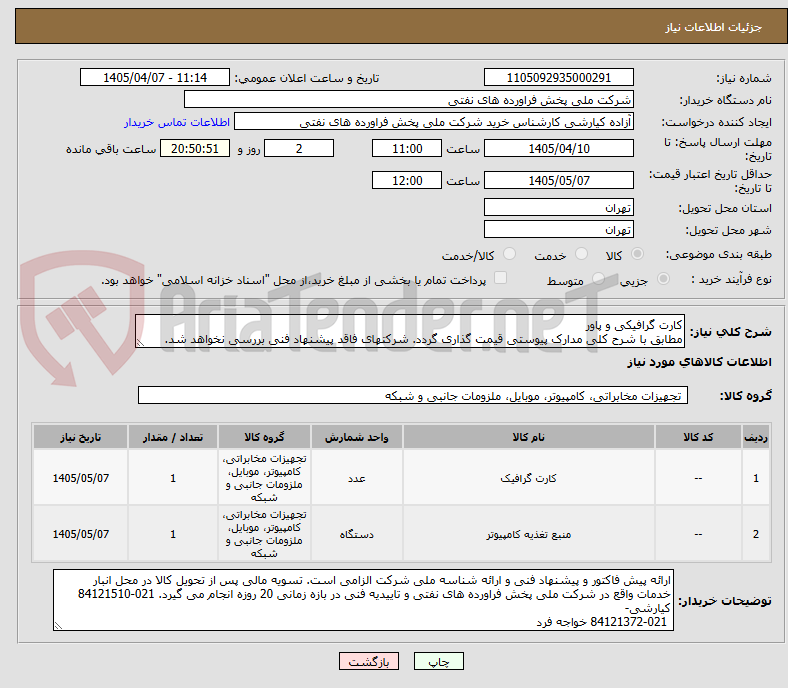
Task: Click the منبع تغذیه کامپیوتر item name cell
Action: pos(528,534)
